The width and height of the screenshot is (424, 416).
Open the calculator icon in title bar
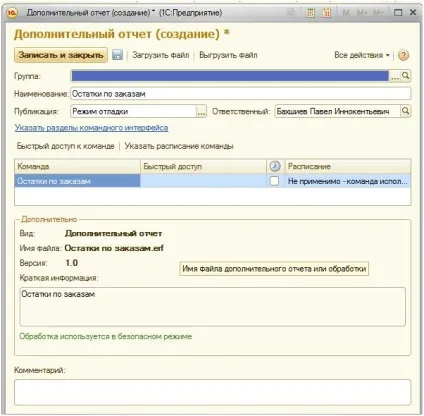(310, 13)
